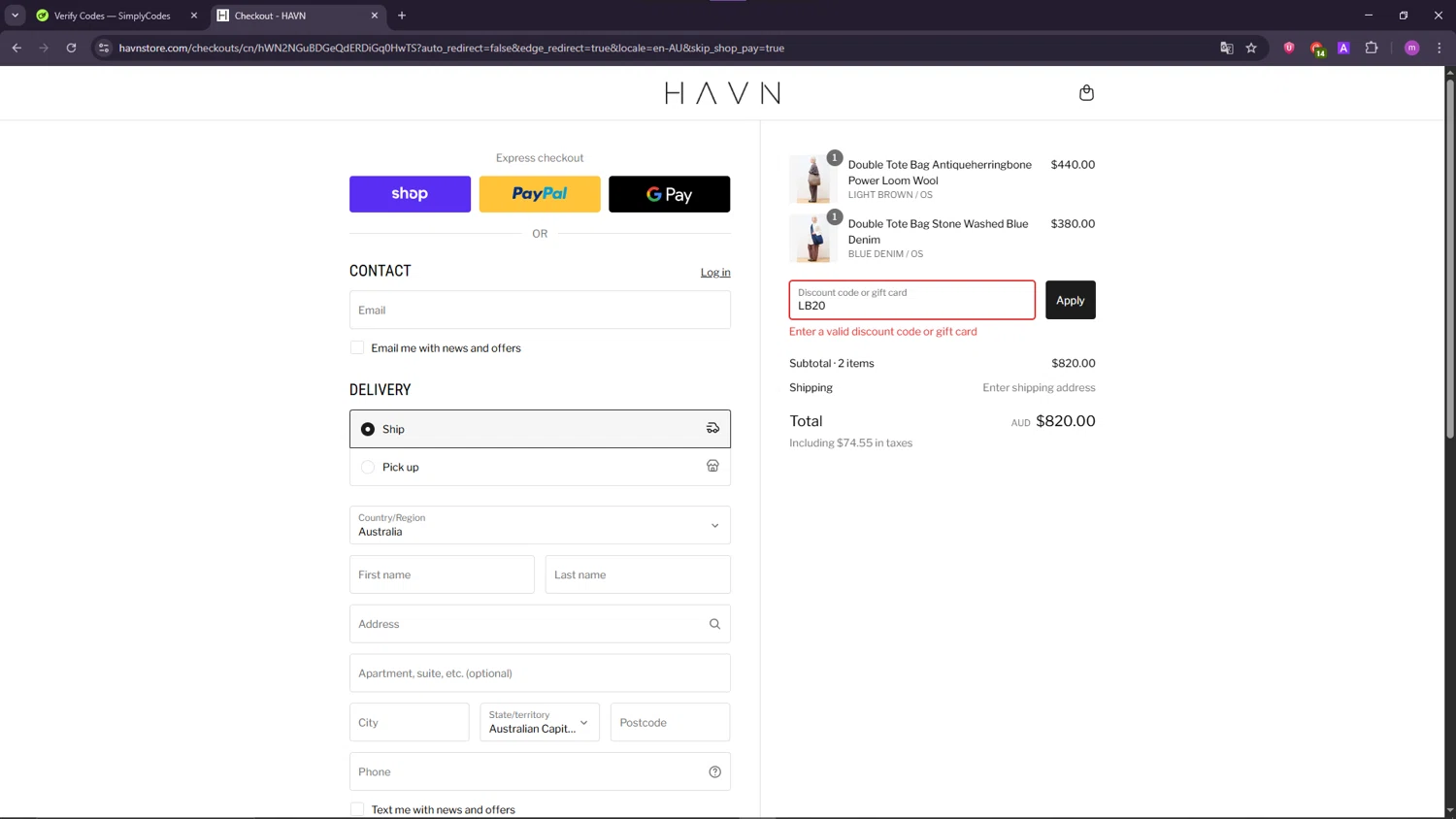Click the phone help question mark icon
The width and height of the screenshot is (1456, 819).
[x=714, y=771]
